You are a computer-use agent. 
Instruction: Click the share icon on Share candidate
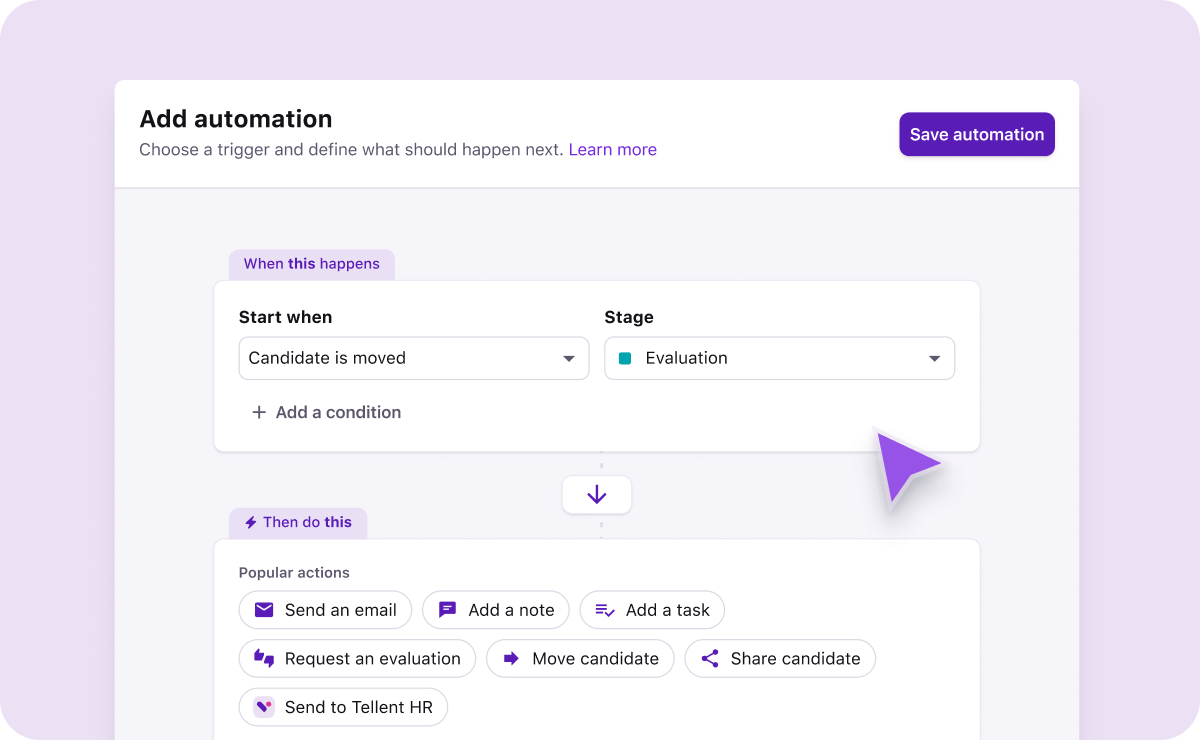click(x=710, y=658)
